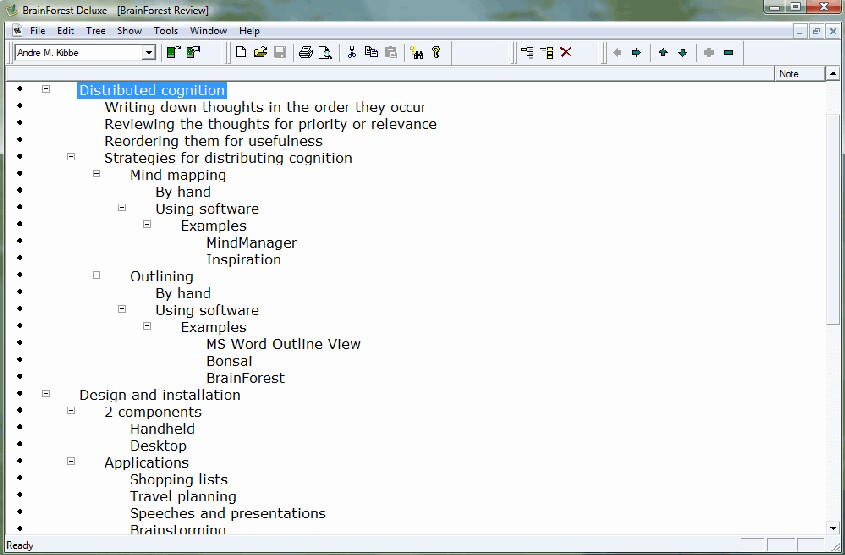Collapse the Applications branch
This screenshot has height=555, width=845.
71,461
